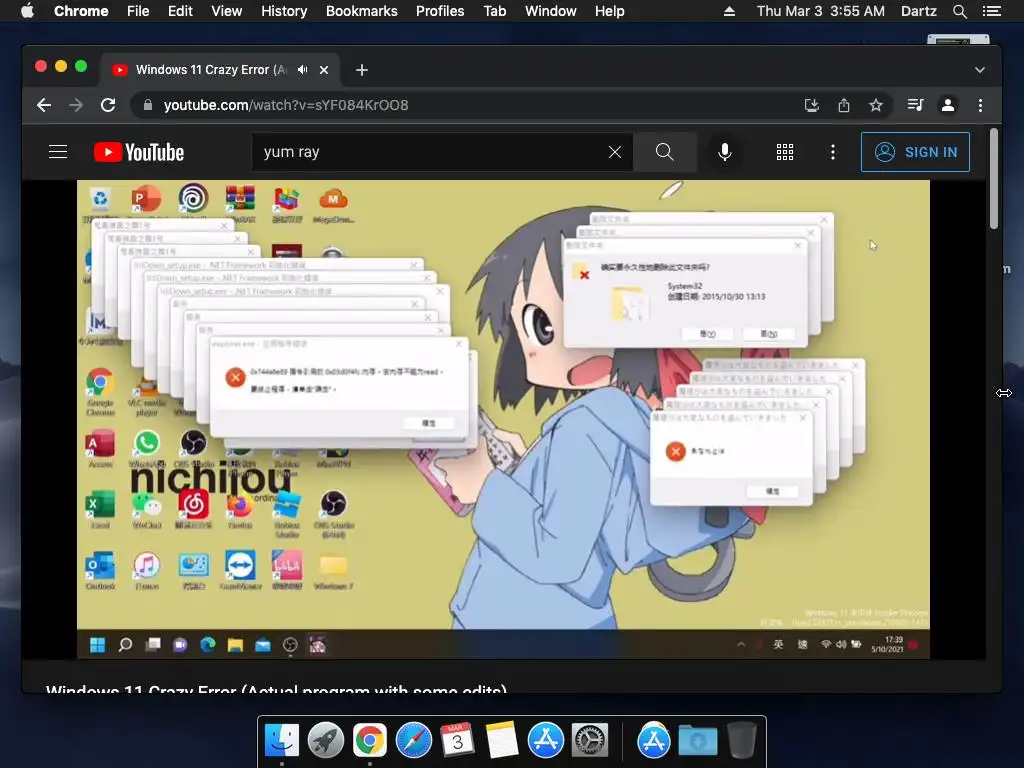
Task: Install app from address bar icon
Action: click(811, 105)
